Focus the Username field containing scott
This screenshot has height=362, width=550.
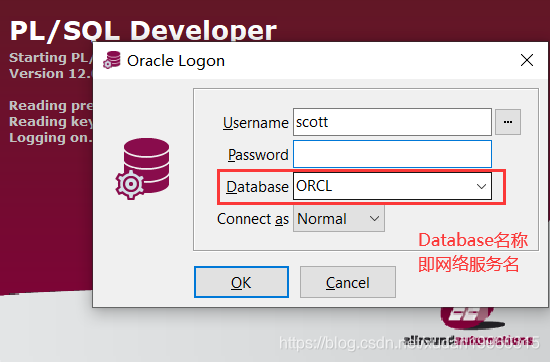pos(392,122)
